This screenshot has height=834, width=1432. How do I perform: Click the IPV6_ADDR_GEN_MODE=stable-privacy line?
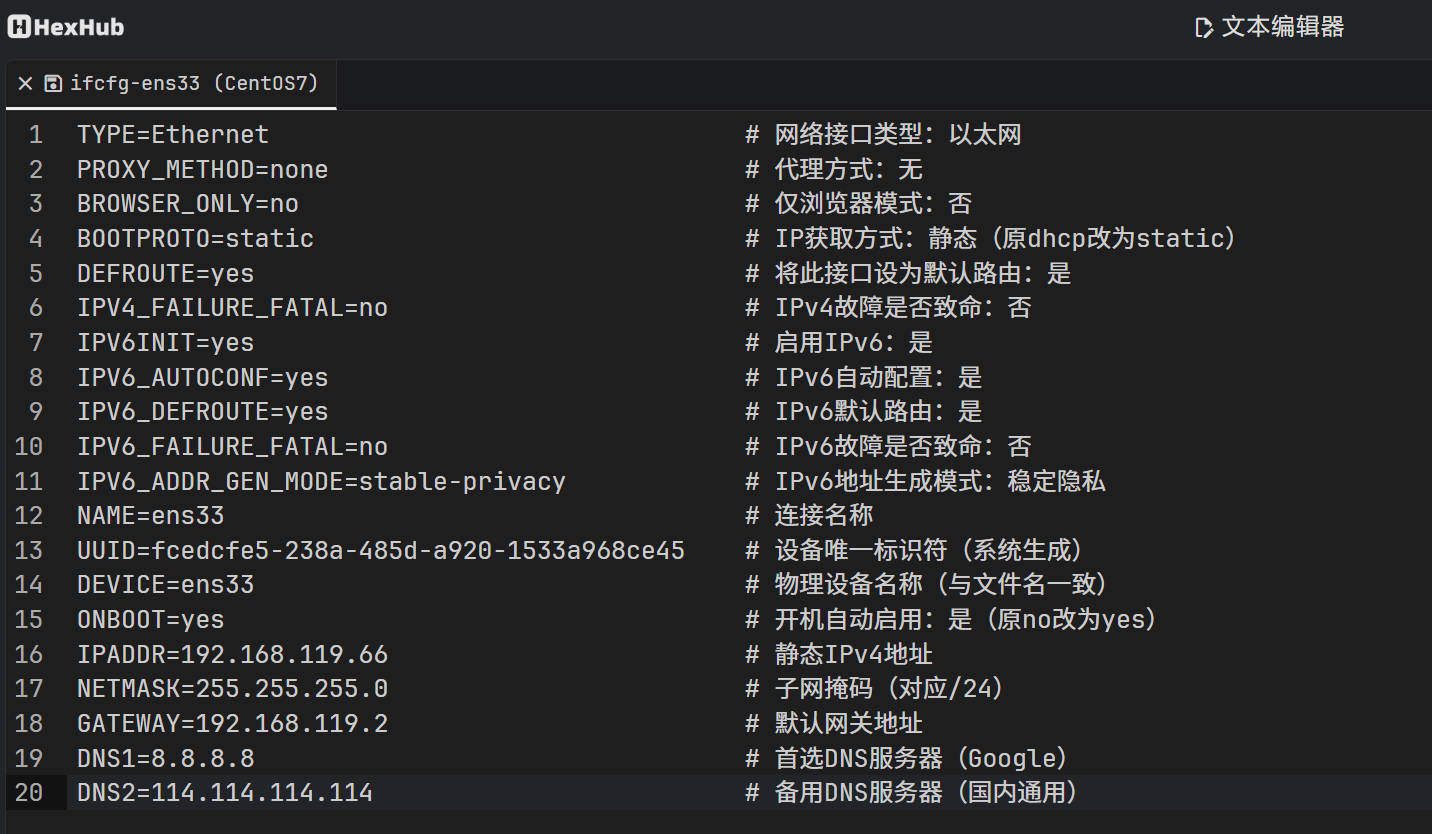tap(321, 482)
